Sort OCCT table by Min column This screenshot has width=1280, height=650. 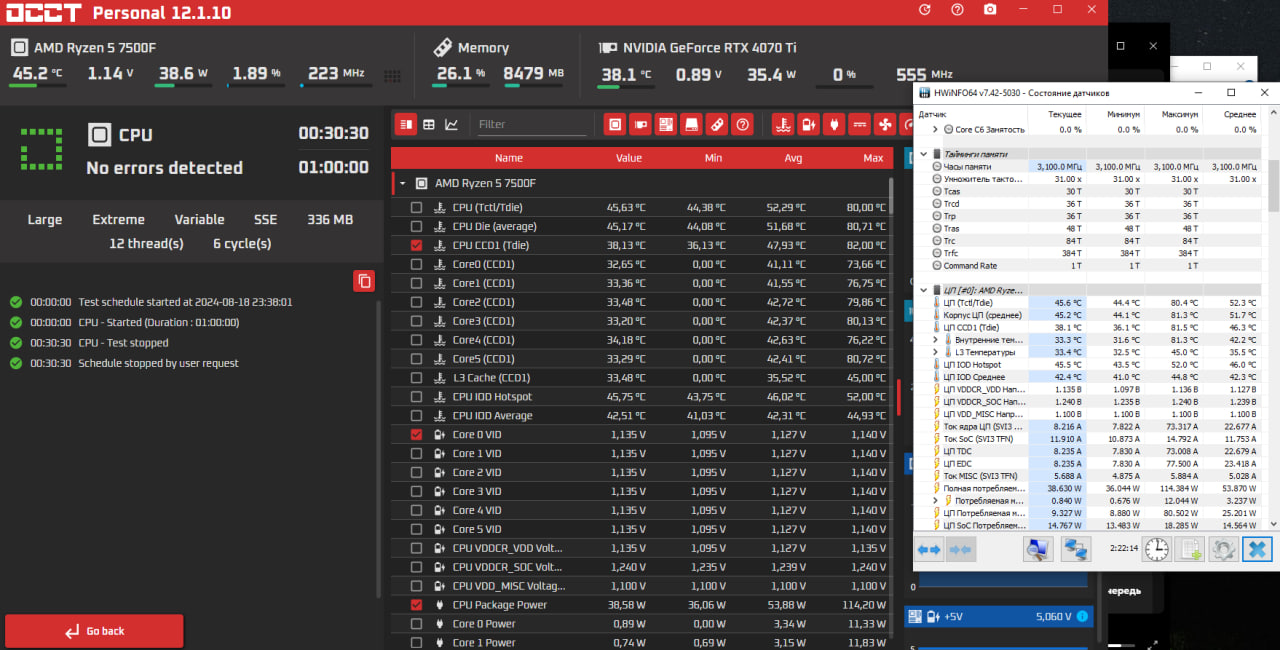[713, 158]
